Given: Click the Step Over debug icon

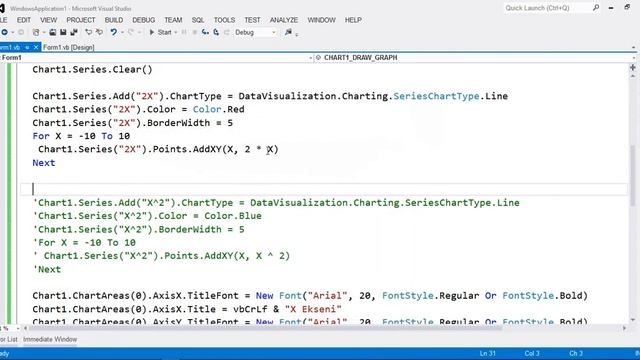Looking at the screenshot, I should tap(216, 32).
